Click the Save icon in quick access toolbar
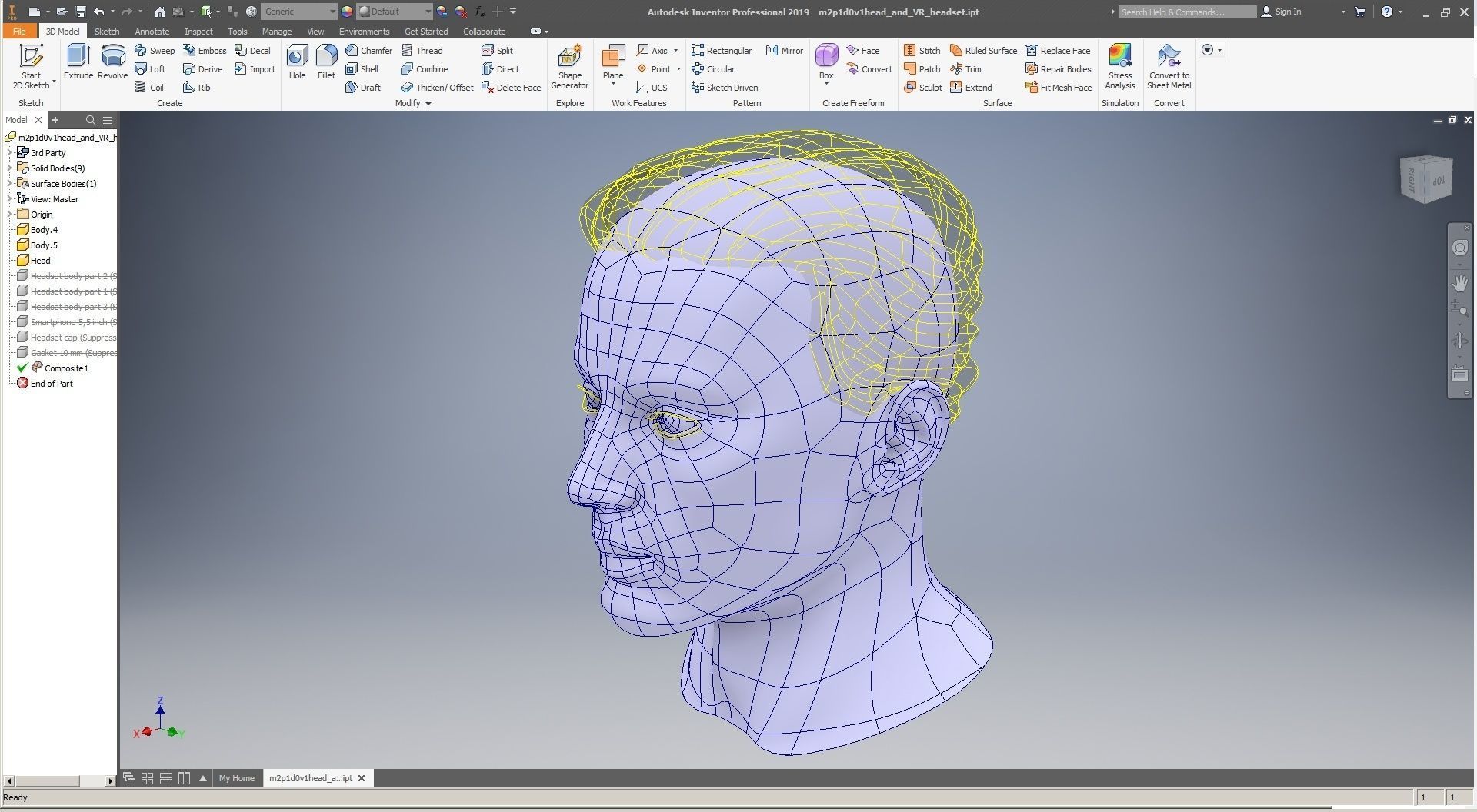This screenshot has width=1477, height=812. point(80,12)
